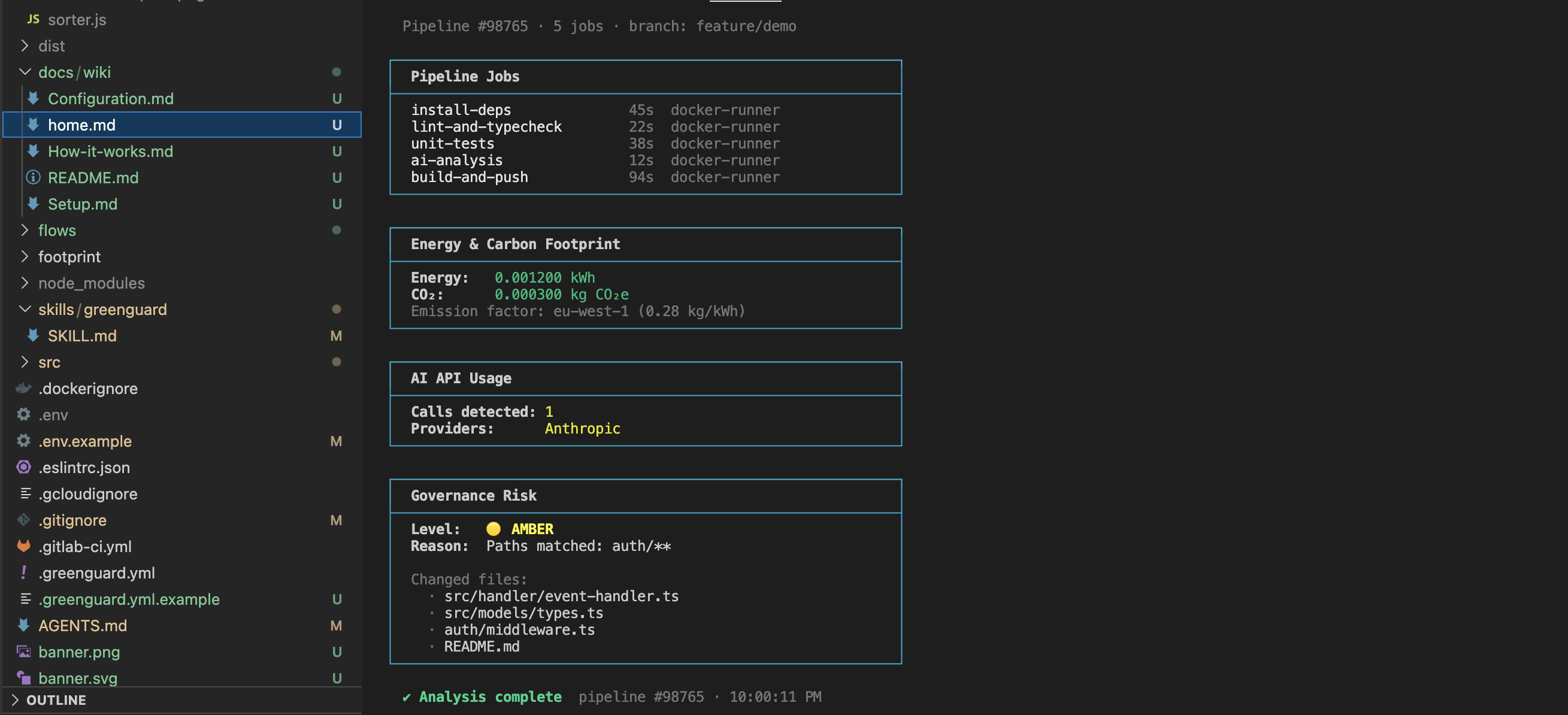Click the Docker whale icon on .dockerignore
Viewport: 1568px width, 715px height.
pyautogui.click(x=24, y=388)
